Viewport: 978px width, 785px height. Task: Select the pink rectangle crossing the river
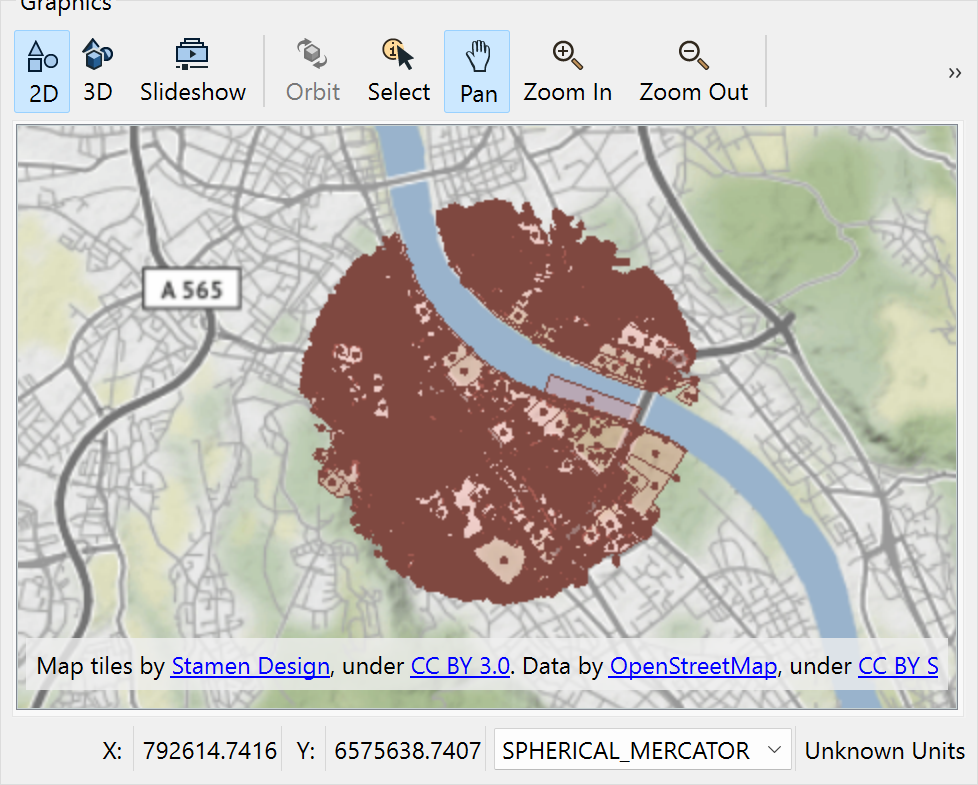click(x=592, y=397)
